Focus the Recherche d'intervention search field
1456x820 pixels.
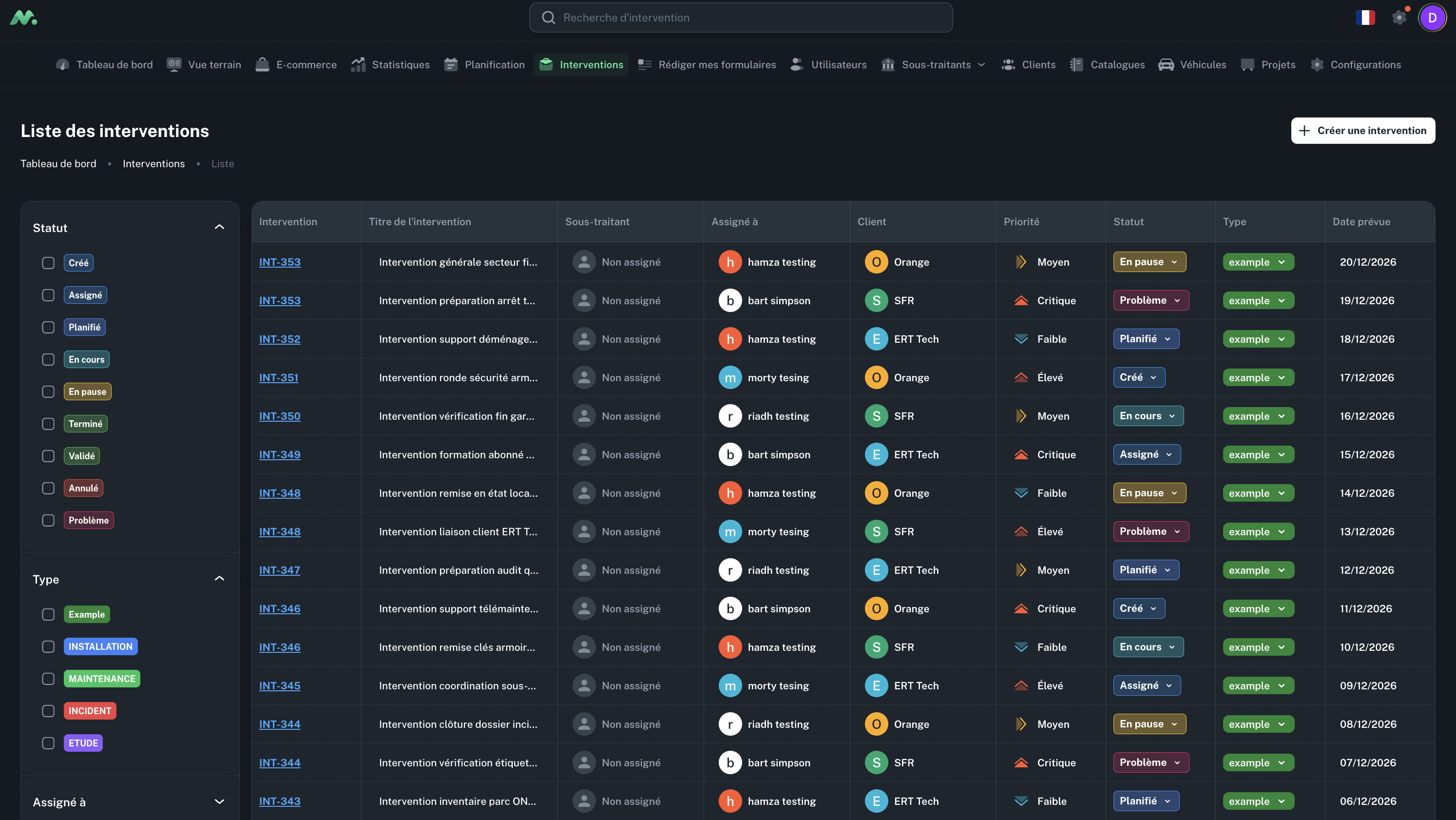click(x=741, y=18)
